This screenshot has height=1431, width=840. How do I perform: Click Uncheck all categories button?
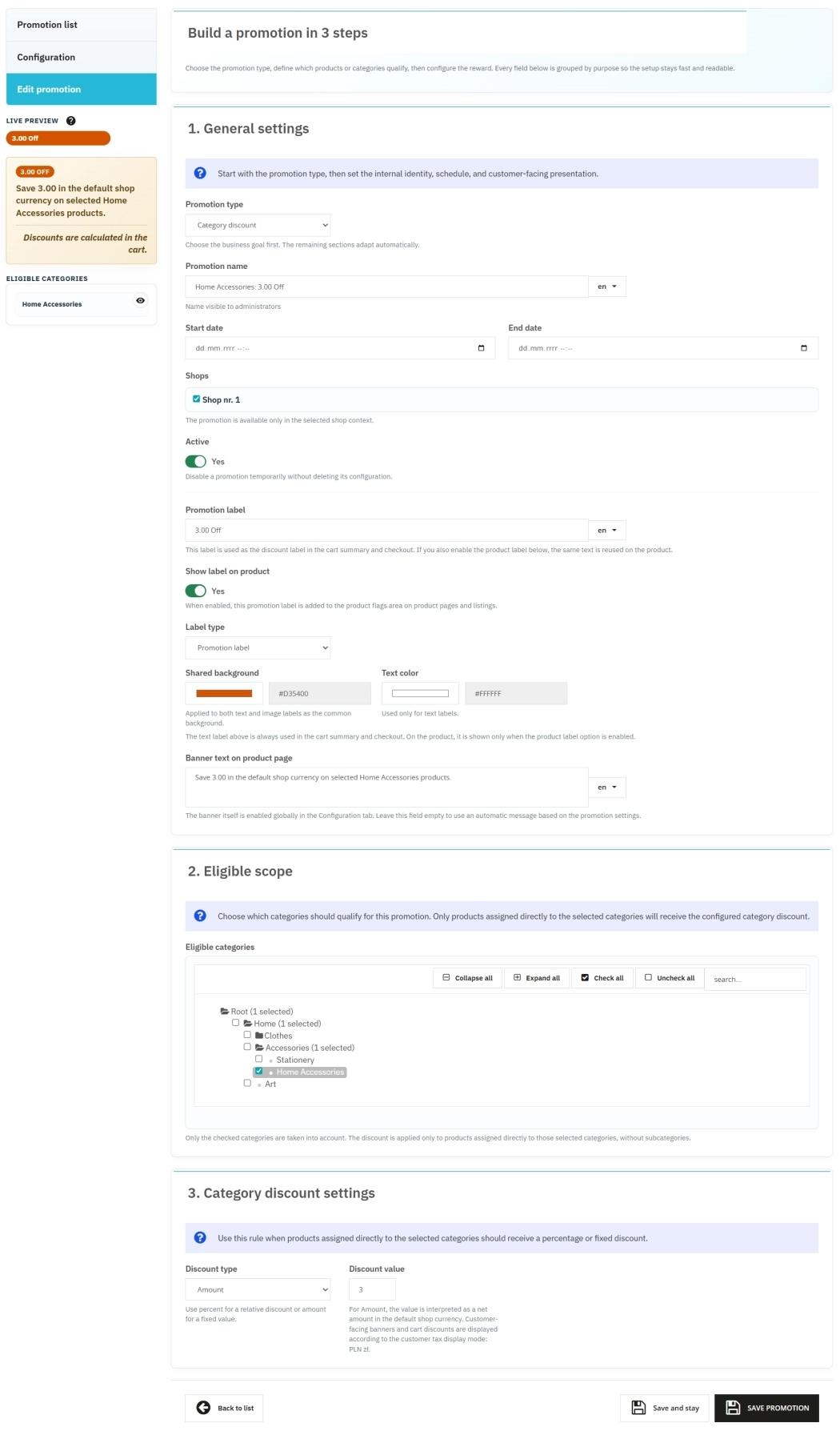click(670, 978)
